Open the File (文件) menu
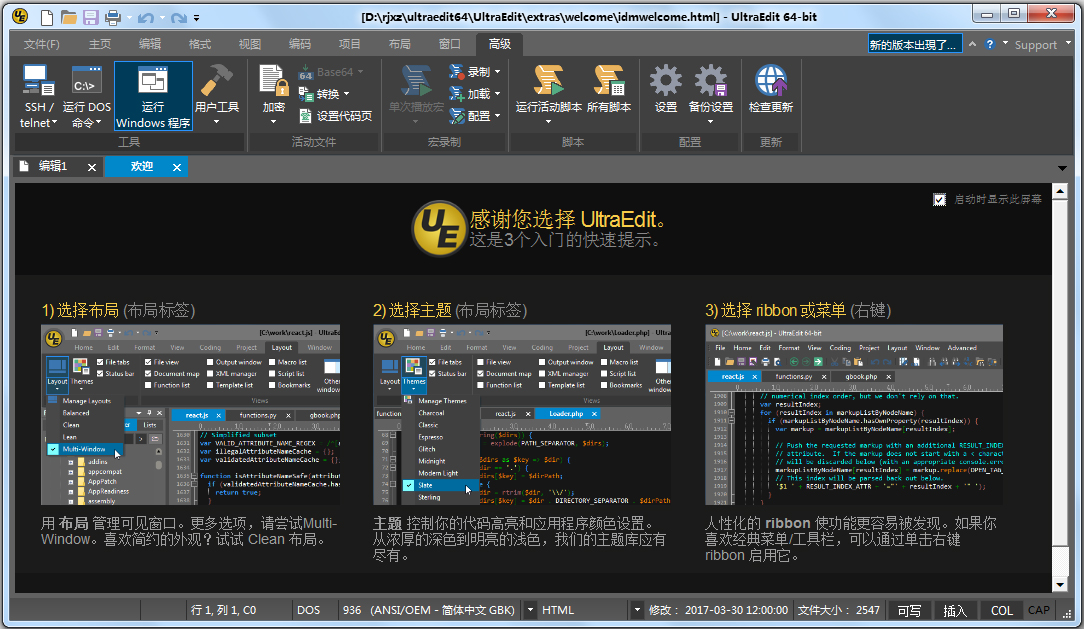The height and width of the screenshot is (629, 1084). pyautogui.click(x=41, y=44)
